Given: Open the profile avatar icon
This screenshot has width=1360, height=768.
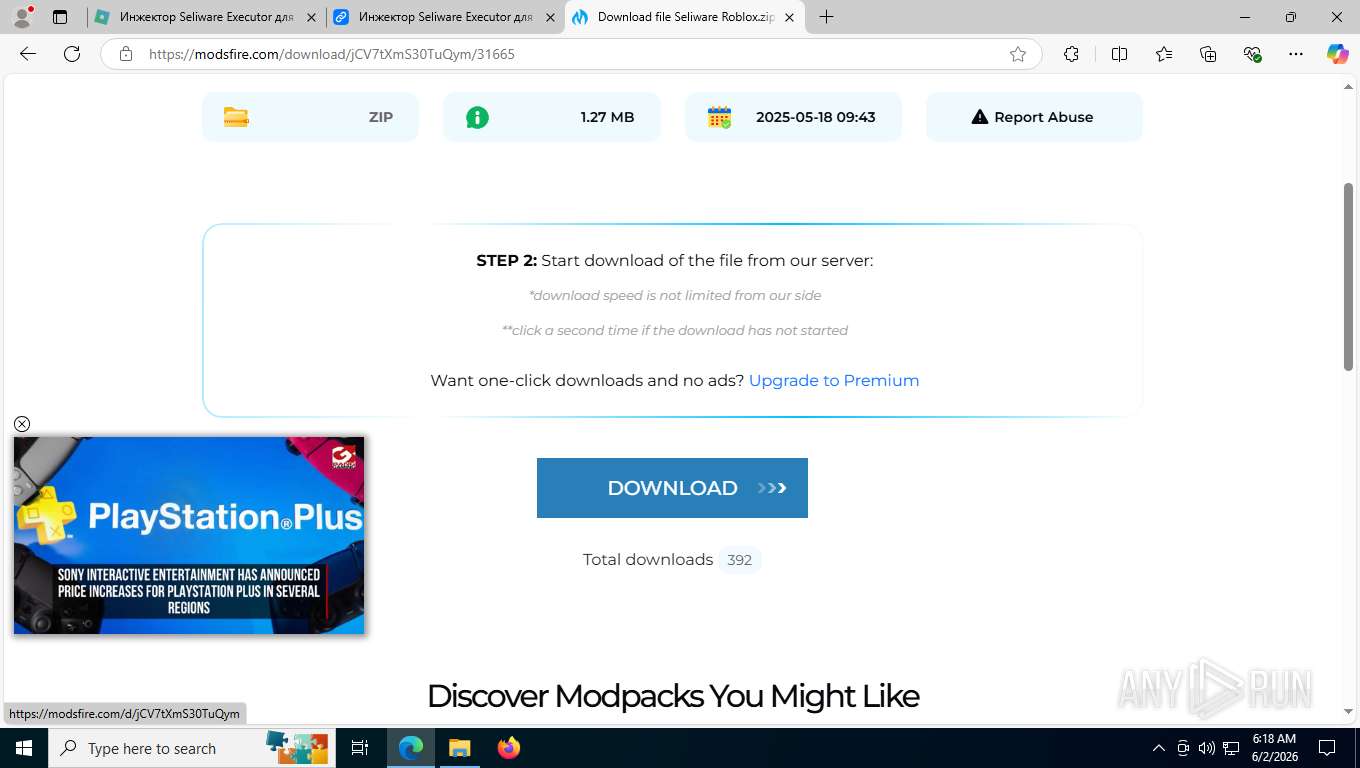Looking at the screenshot, I should [x=23, y=17].
